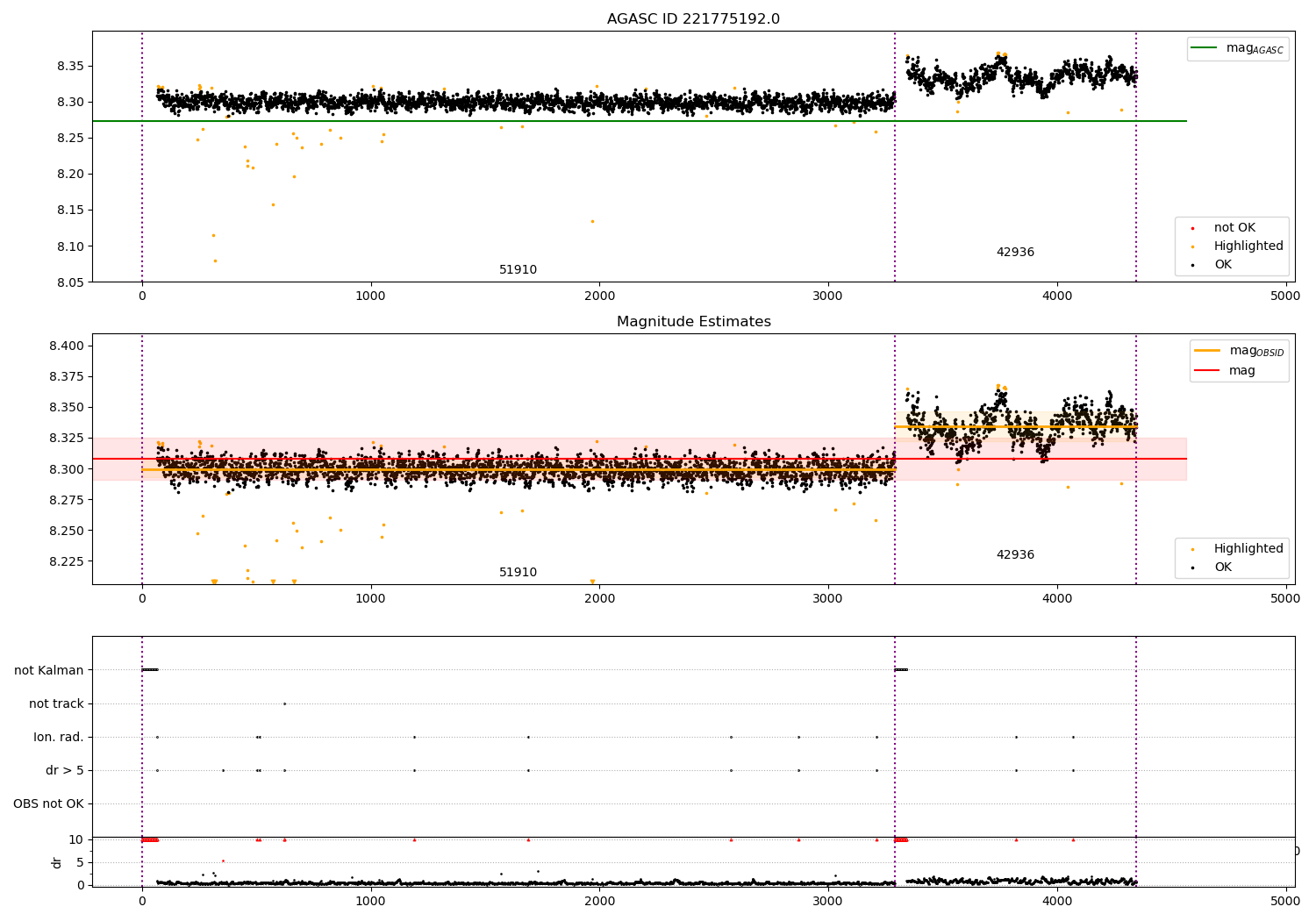Click the green mag AGASC horizontal line in top plot
Screen dimensions: 1316x921
pos(639,121)
